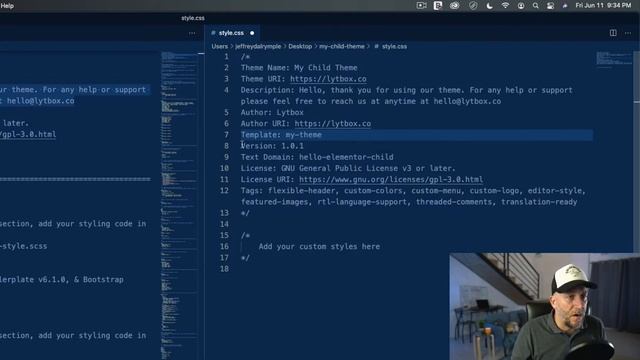Open the Wi-Fi menu
This screenshot has width=640, height=360.
pos(505,6)
